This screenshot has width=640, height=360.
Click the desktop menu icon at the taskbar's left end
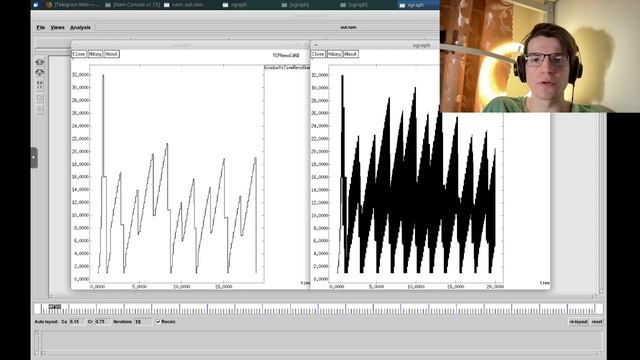[36, 5]
